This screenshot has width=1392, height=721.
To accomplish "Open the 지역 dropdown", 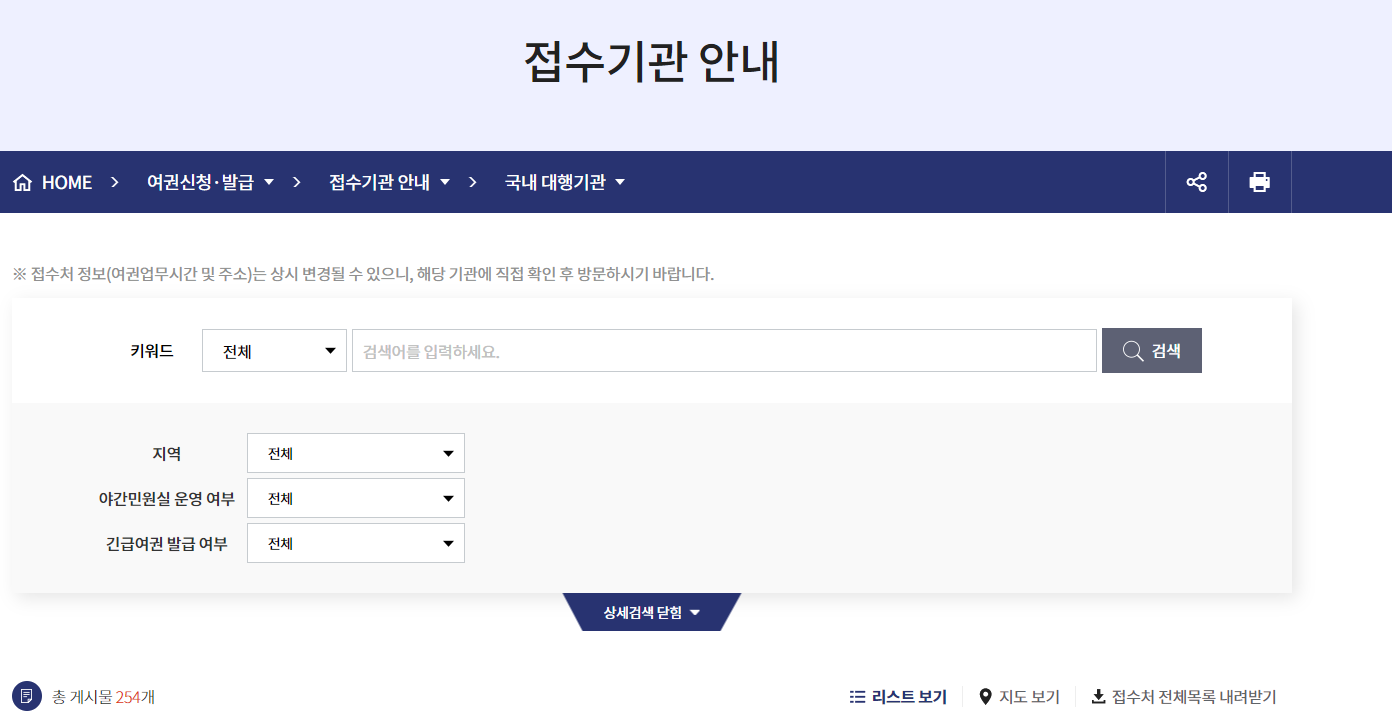I will [355, 452].
